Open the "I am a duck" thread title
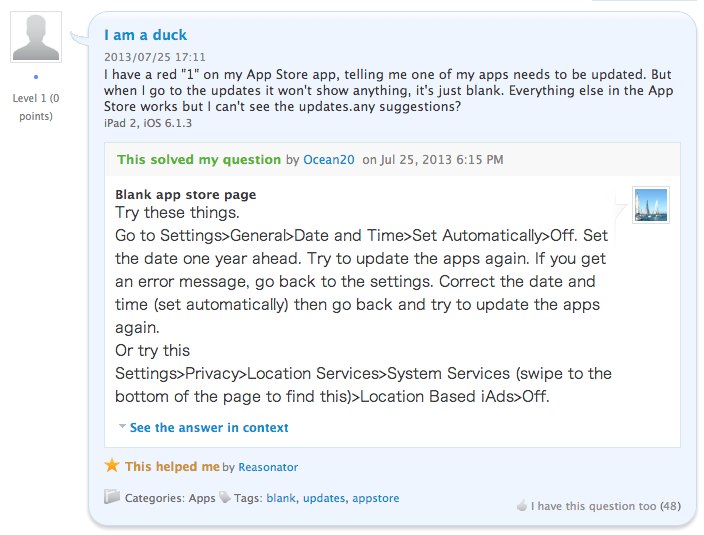This screenshot has height=535, width=704. (145, 36)
